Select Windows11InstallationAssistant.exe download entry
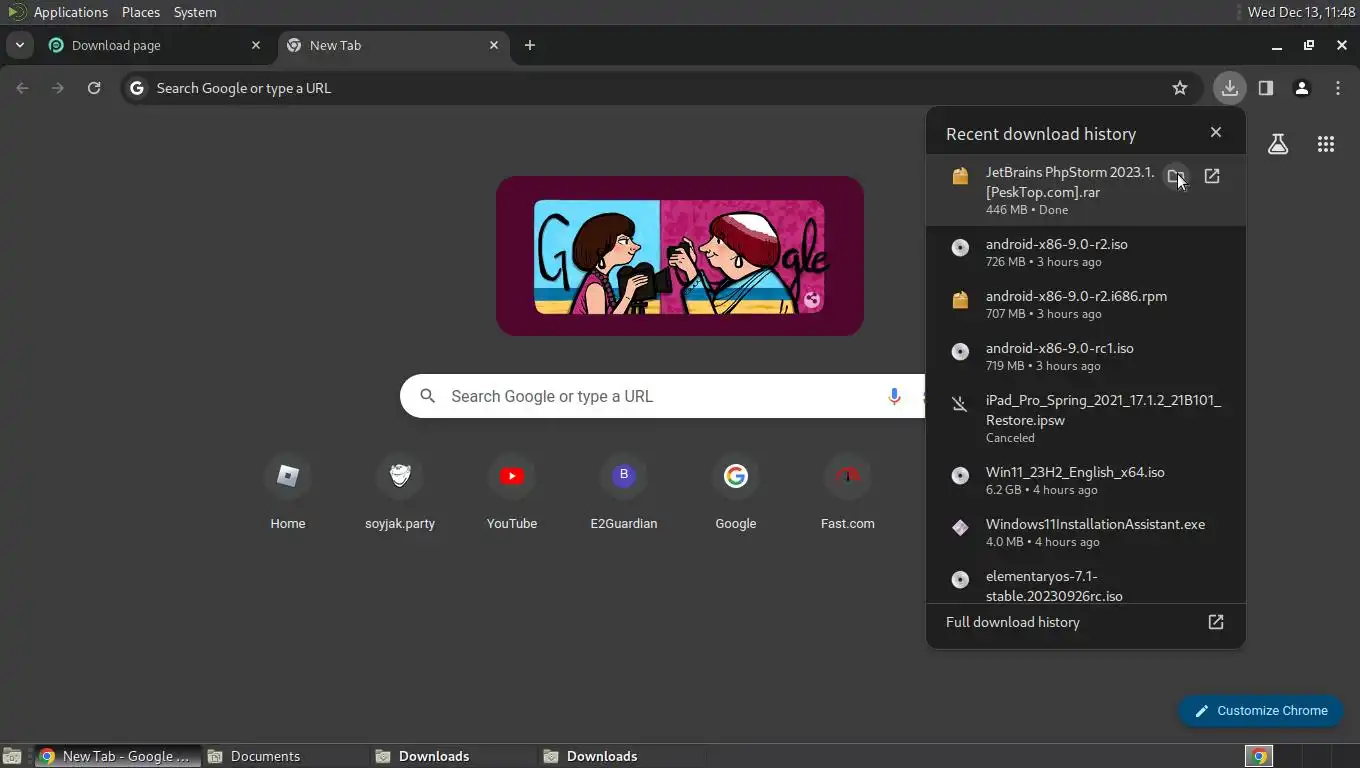1360x768 pixels. [1086, 532]
